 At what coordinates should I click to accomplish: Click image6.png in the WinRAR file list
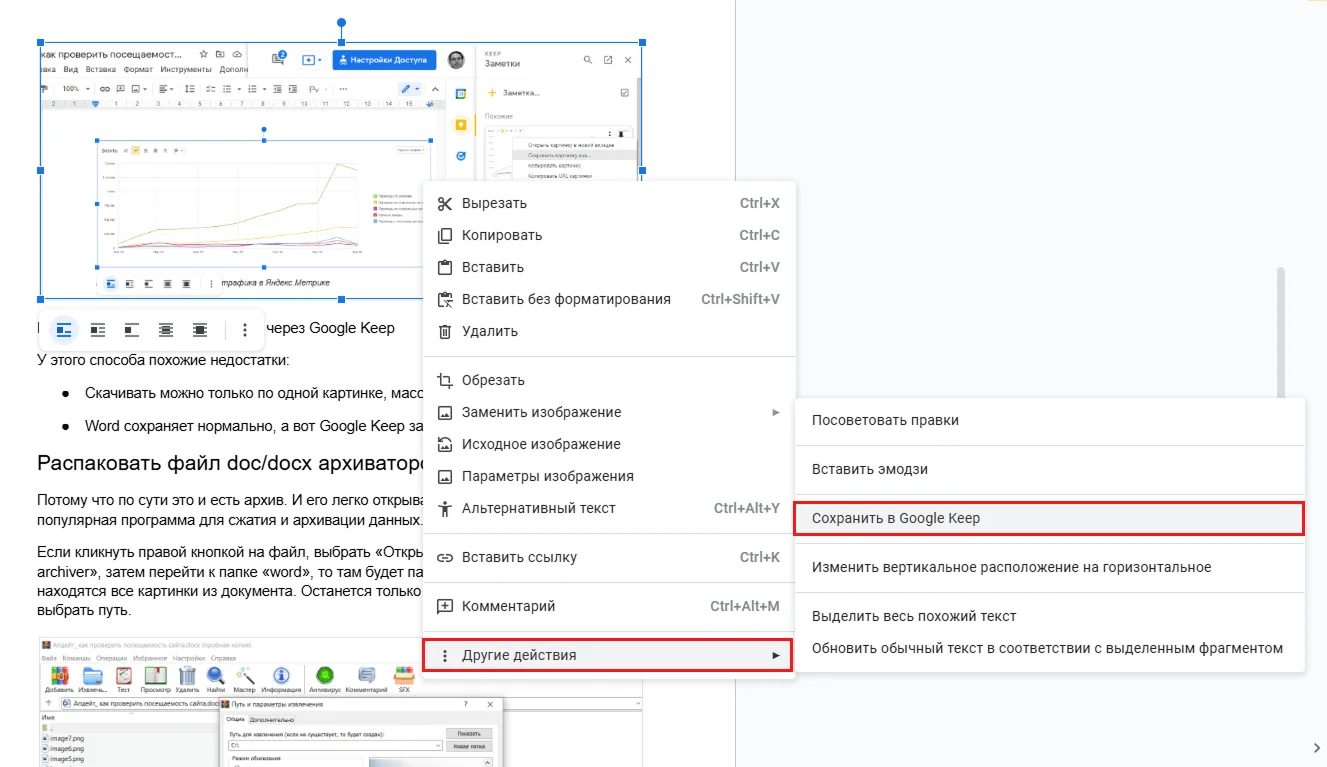(62, 748)
